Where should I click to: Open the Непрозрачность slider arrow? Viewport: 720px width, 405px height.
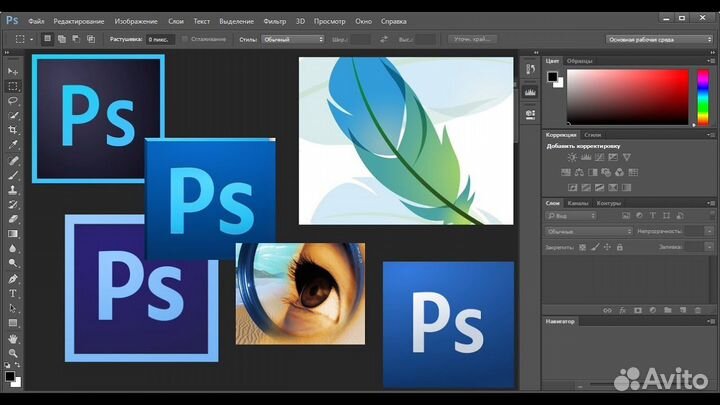point(709,231)
